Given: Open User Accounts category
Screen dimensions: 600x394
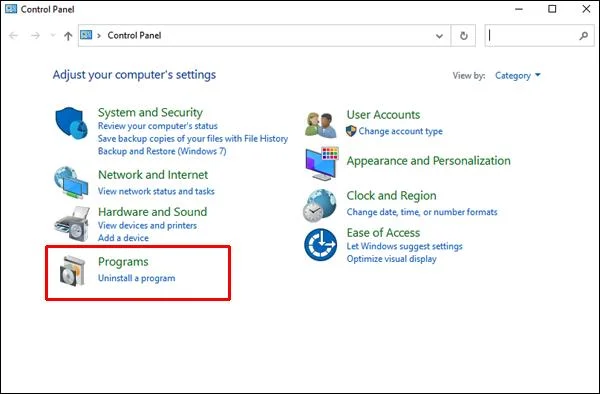Looking at the screenshot, I should click(383, 115).
